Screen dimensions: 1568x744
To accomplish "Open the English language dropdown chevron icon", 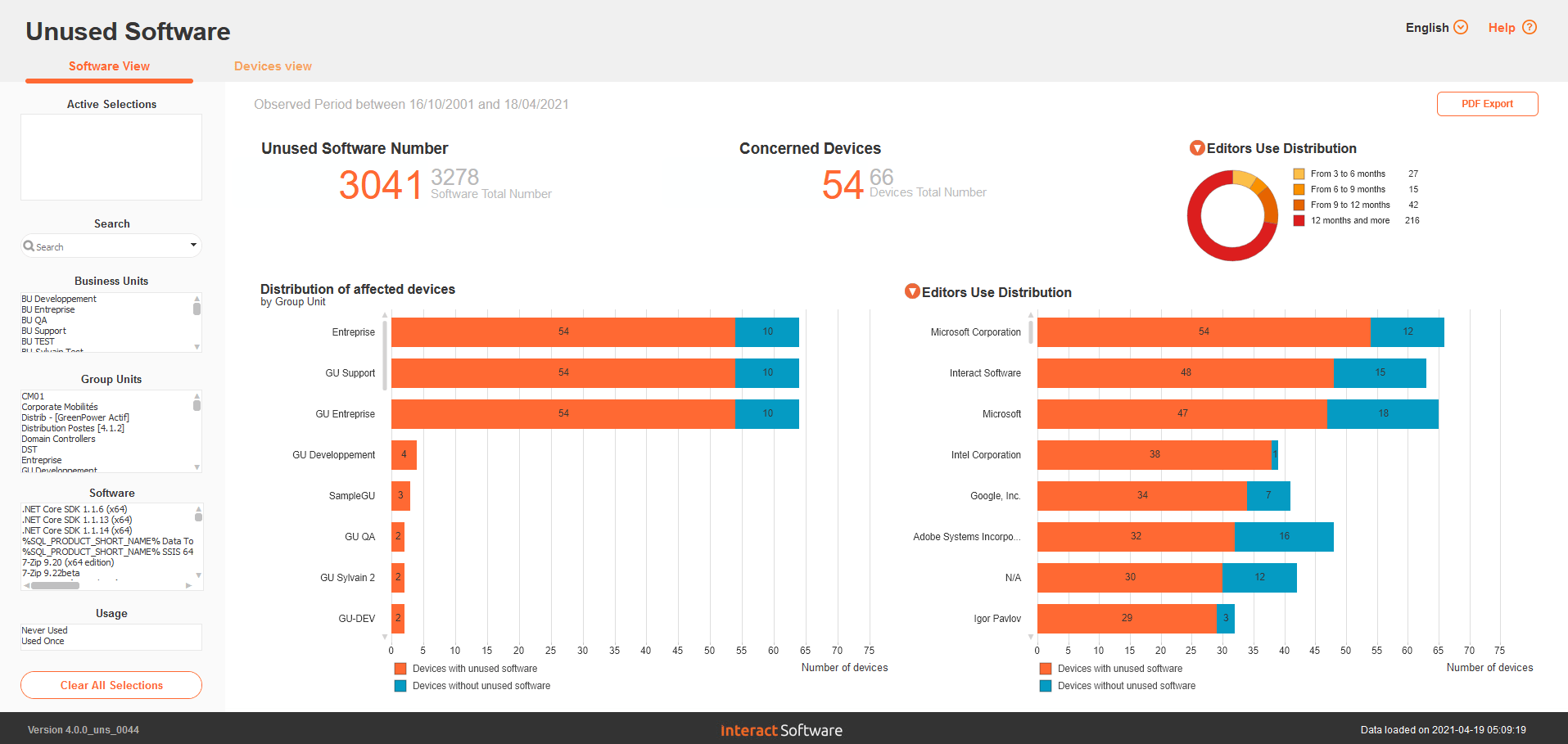I will [x=1461, y=27].
